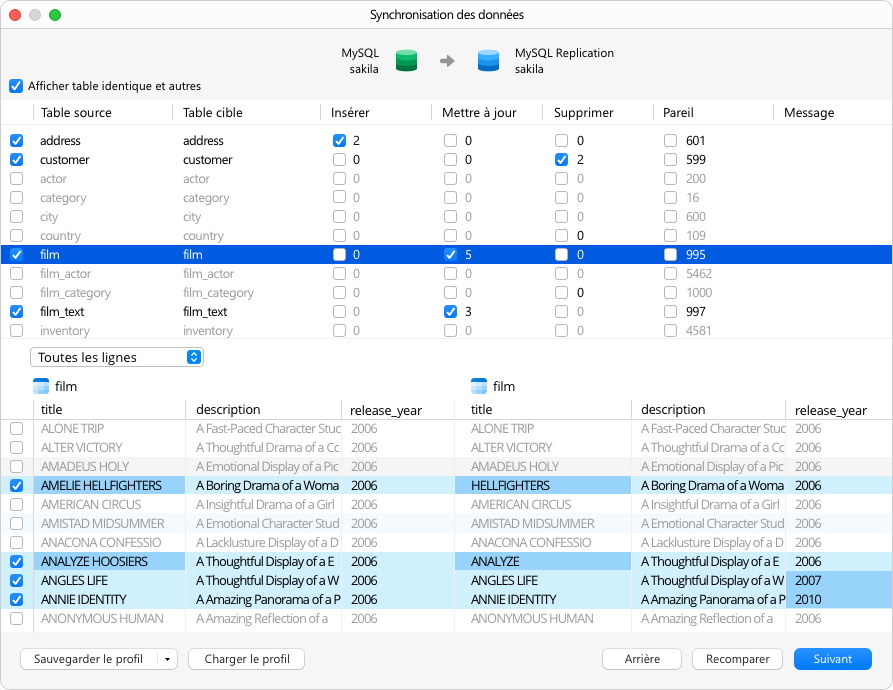The width and height of the screenshot is (893, 690).
Task: Check the ALONE TRIP row checkbox
Action: coord(17,429)
